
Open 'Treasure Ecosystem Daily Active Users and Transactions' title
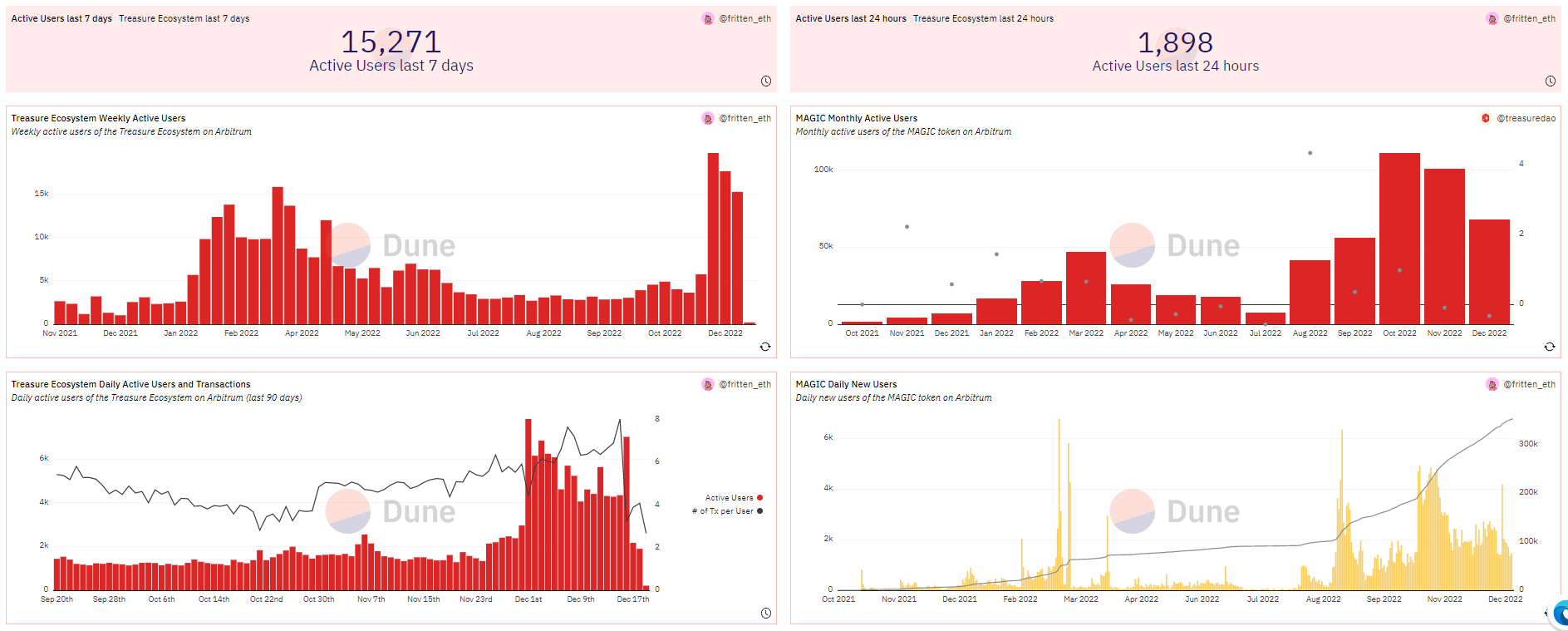tap(130, 384)
